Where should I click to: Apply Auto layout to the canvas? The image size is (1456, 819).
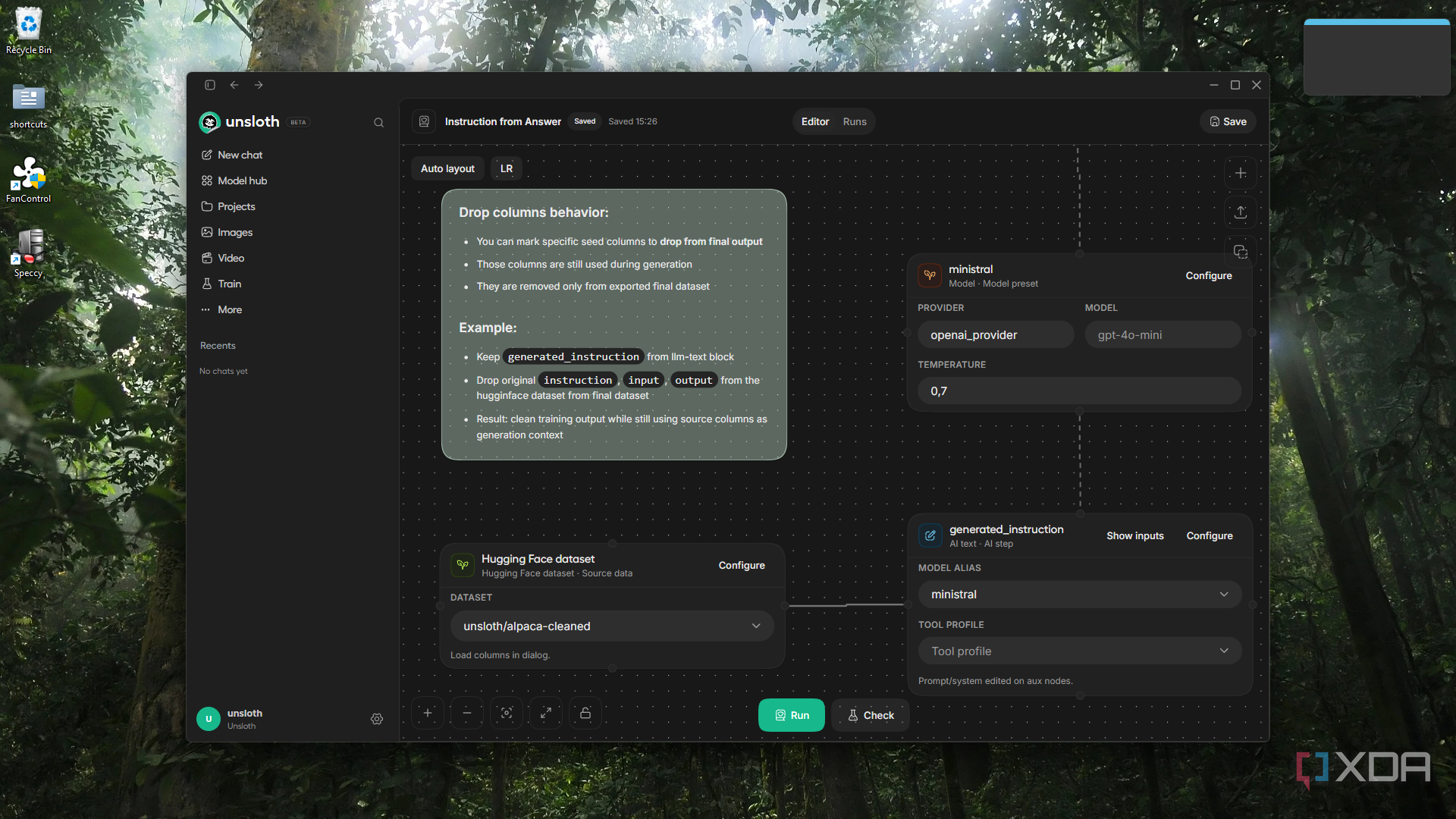[x=447, y=168]
